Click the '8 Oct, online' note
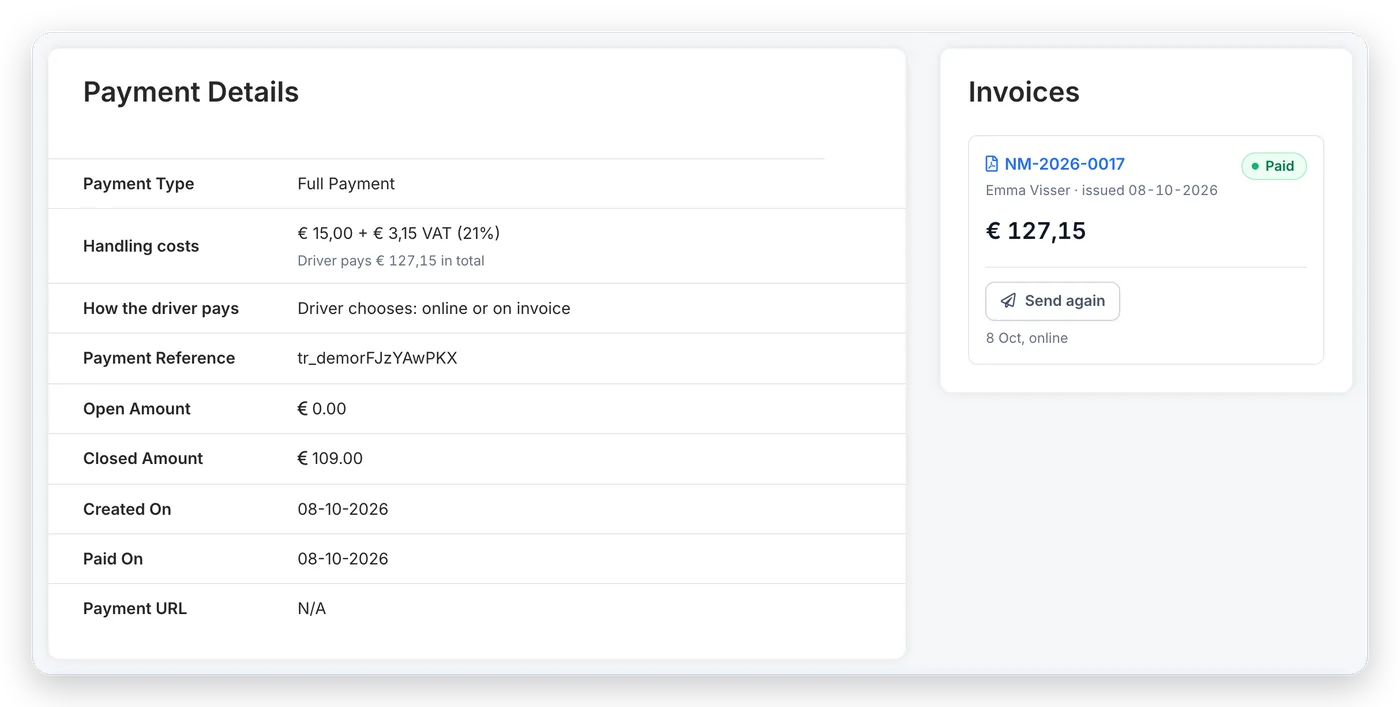Image resolution: width=1400 pixels, height=707 pixels. click(x=1027, y=338)
